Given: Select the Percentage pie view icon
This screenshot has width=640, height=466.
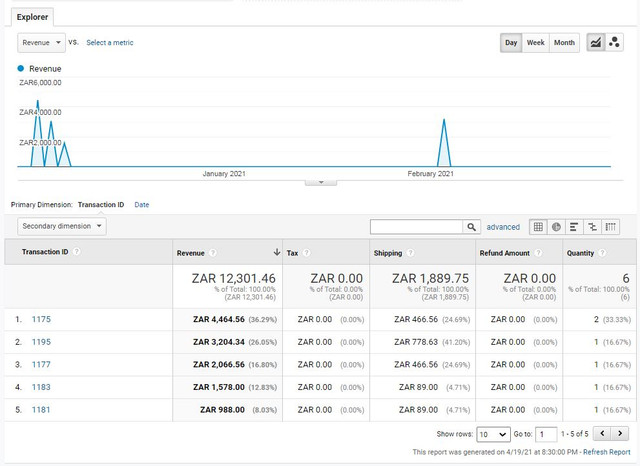Looking at the screenshot, I should (x=556, y=227).
